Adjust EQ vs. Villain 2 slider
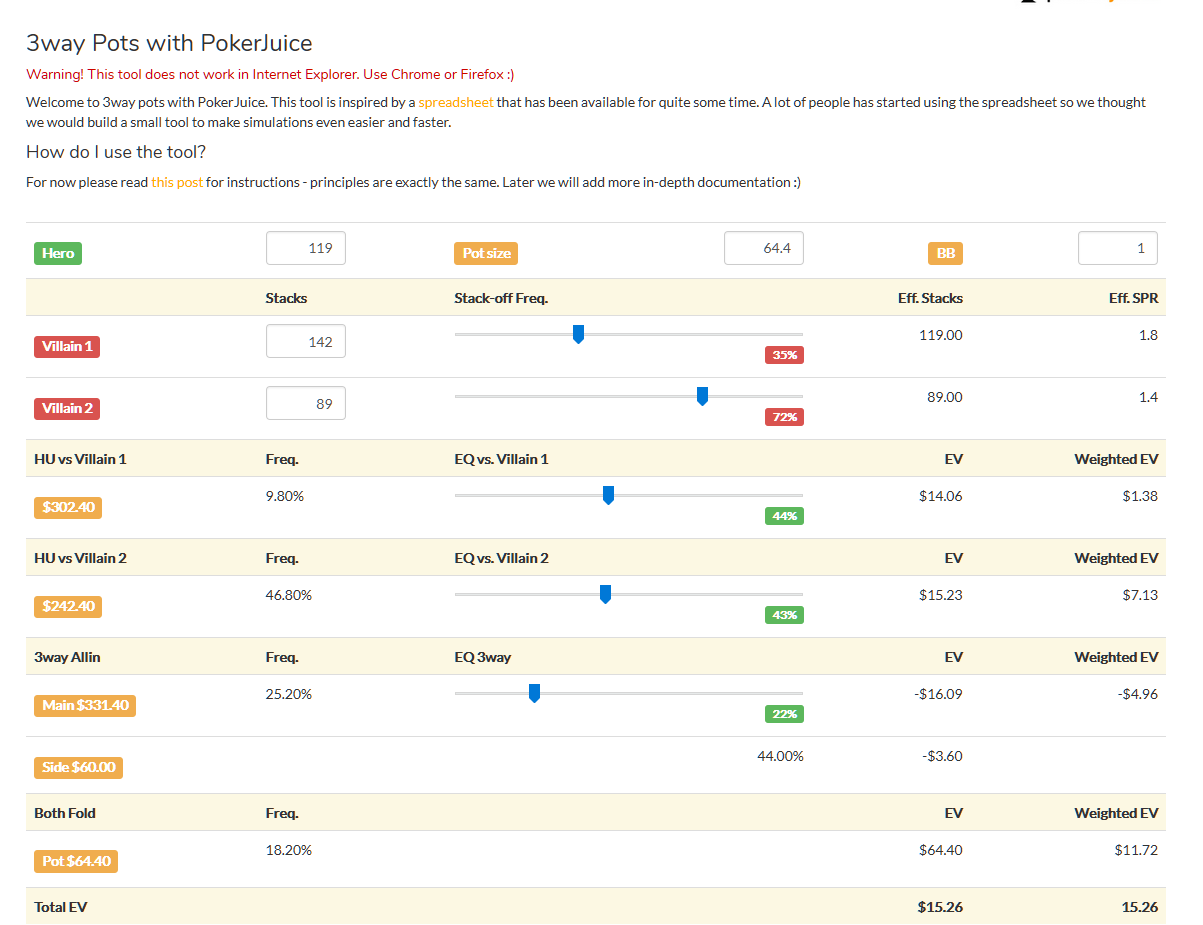Image resolution: width=1203 pixels, height=925 pixels. coord(605,594)
